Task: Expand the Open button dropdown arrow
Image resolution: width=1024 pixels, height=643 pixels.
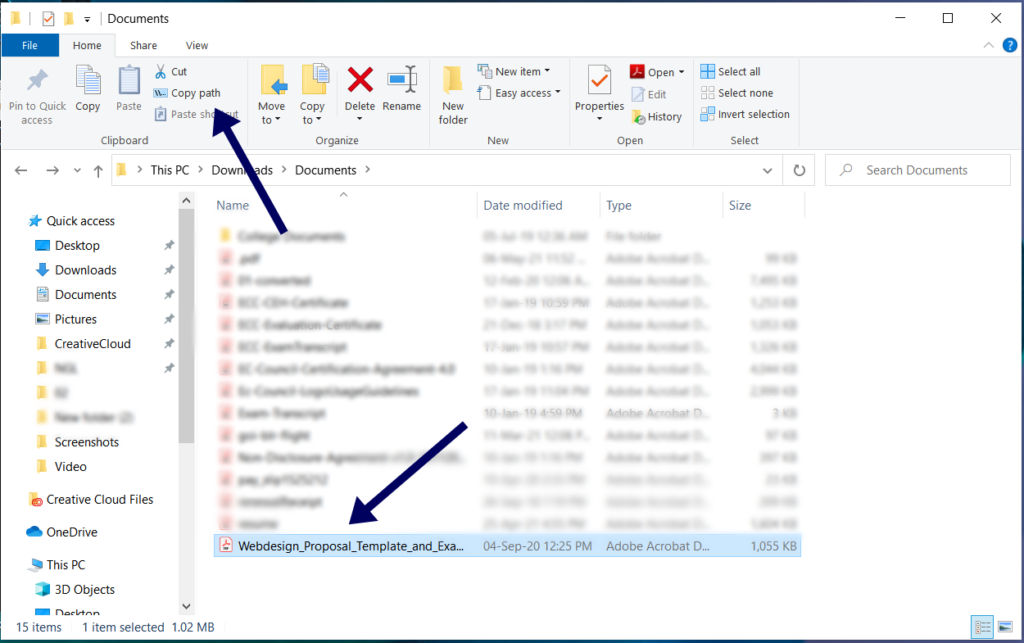Action: 679,71
